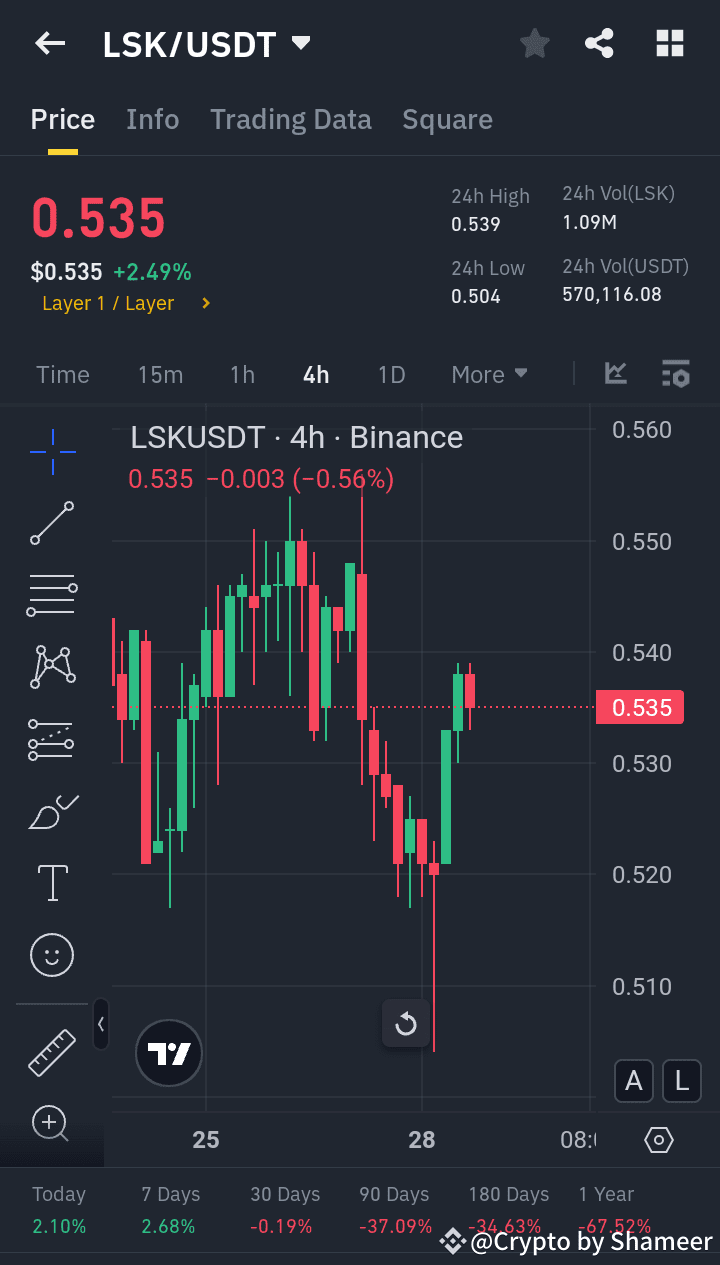Collapse the drawing tools sidebar
The height and width of the screenshot is (1265, 720).
tap(101, 1024)
